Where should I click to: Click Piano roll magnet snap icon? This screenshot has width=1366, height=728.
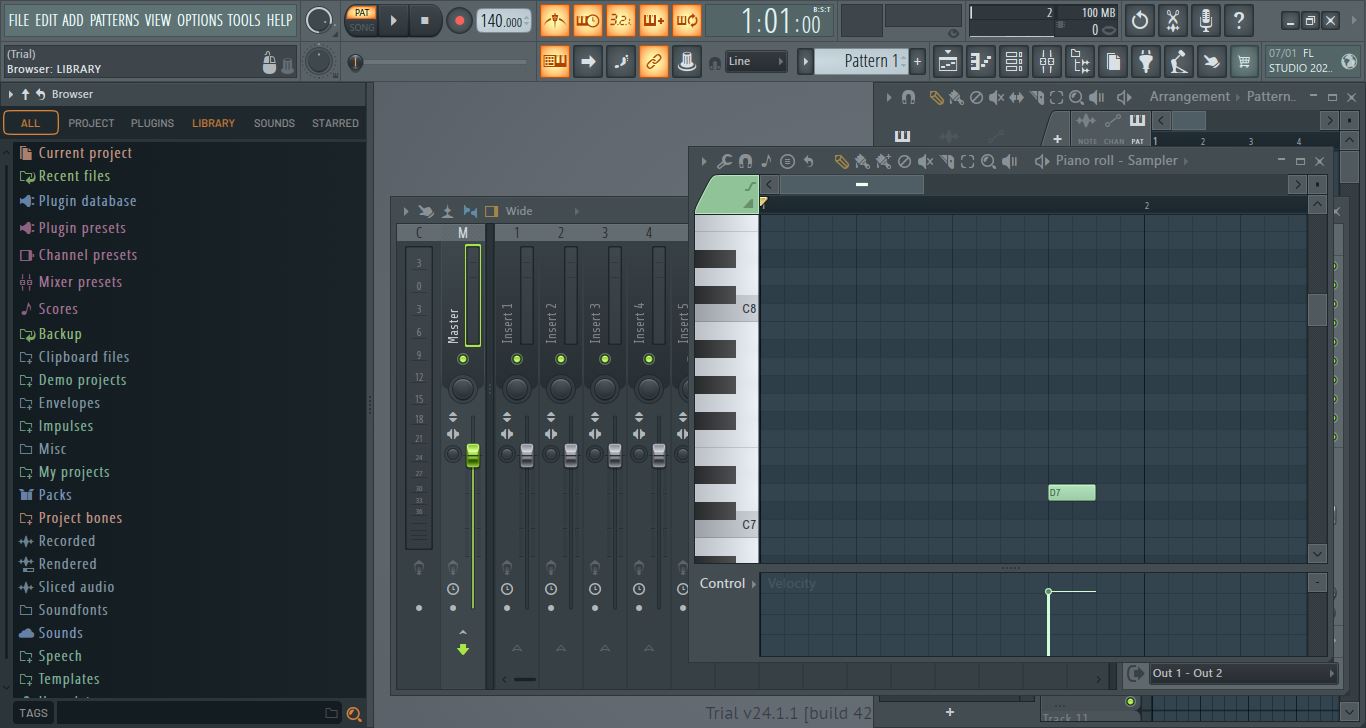click(x=745, y=161)
